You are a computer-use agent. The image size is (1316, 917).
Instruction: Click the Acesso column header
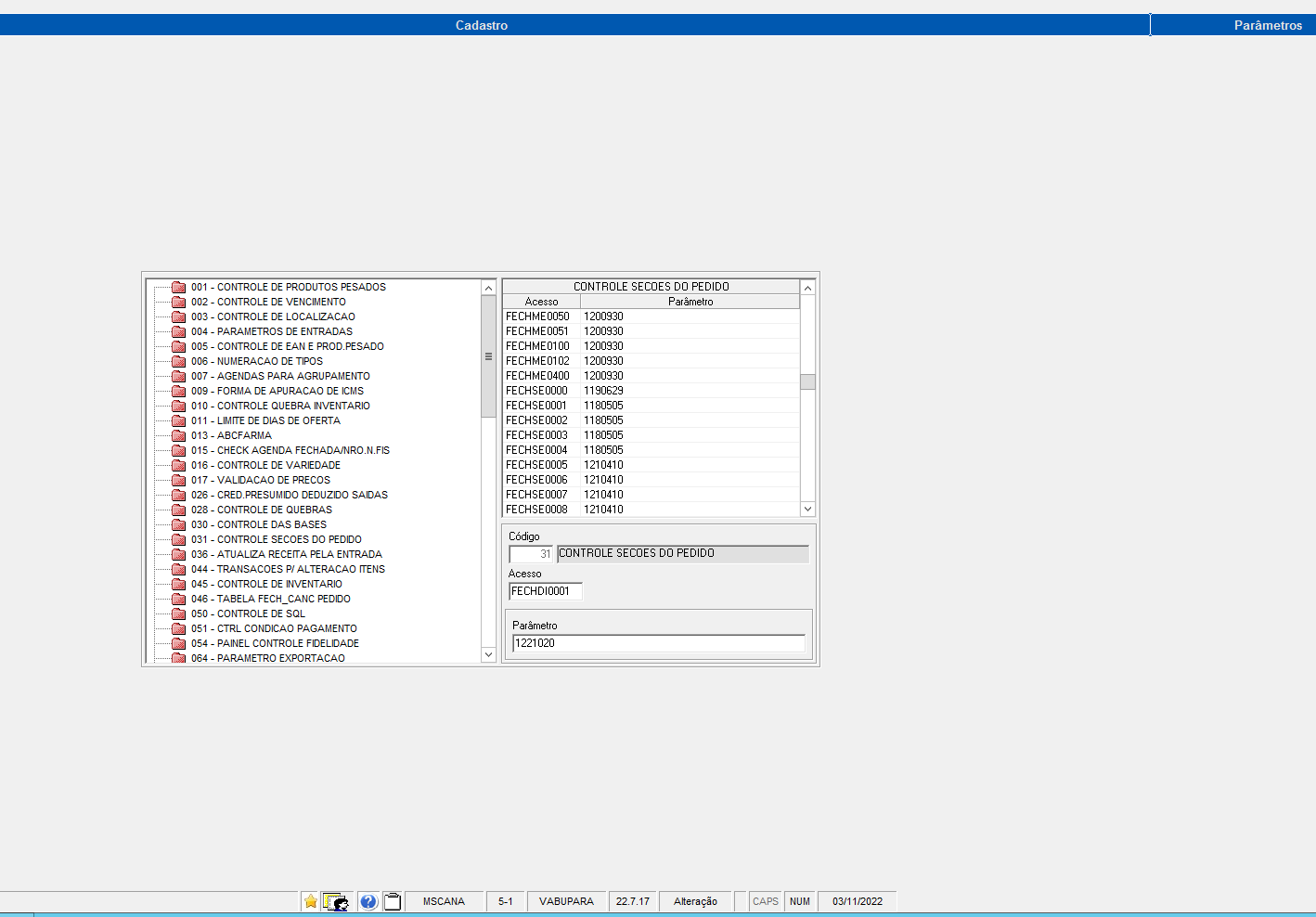coord(541,302)
